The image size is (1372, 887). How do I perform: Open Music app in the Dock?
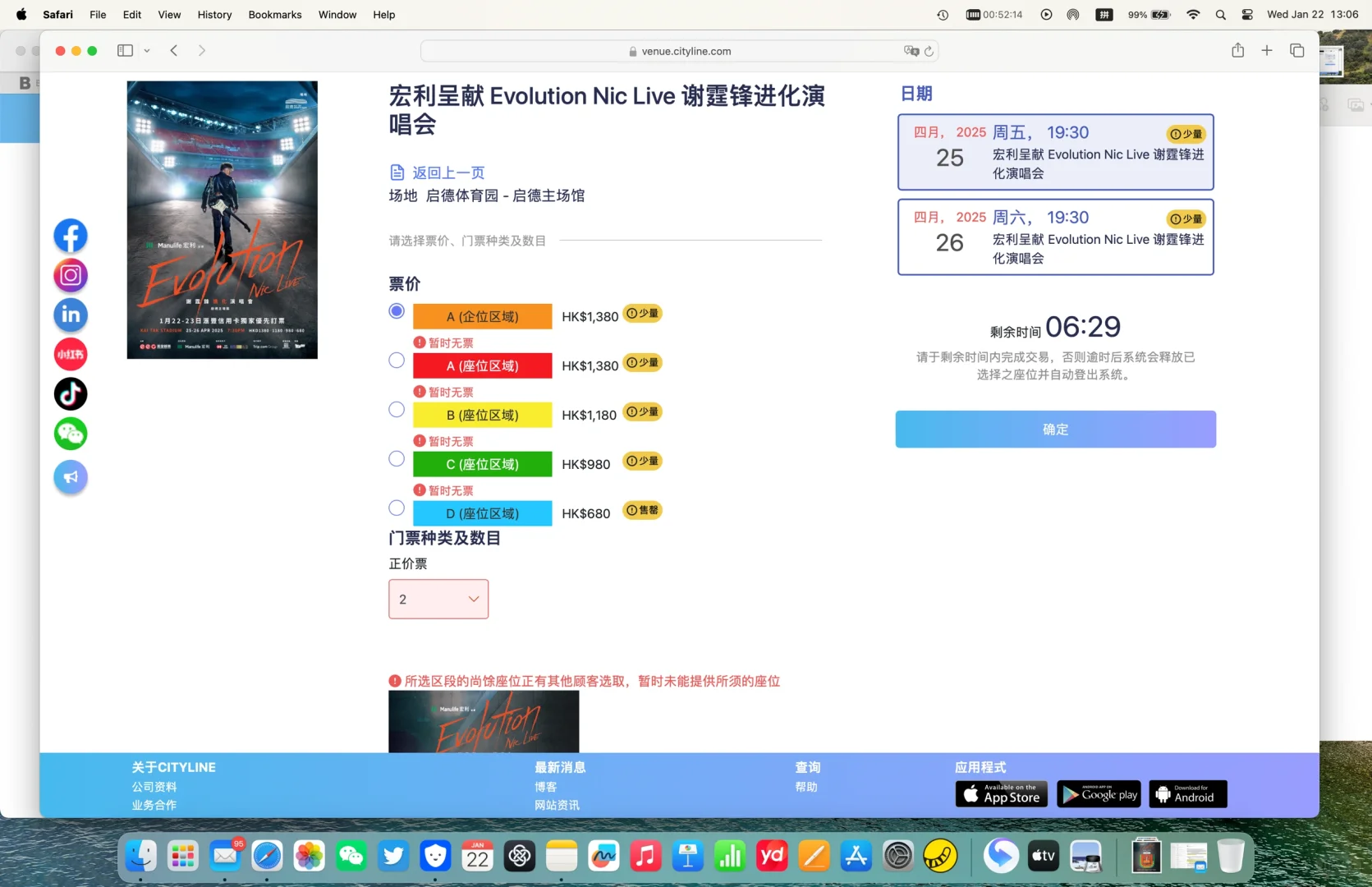tap(645, 856)
